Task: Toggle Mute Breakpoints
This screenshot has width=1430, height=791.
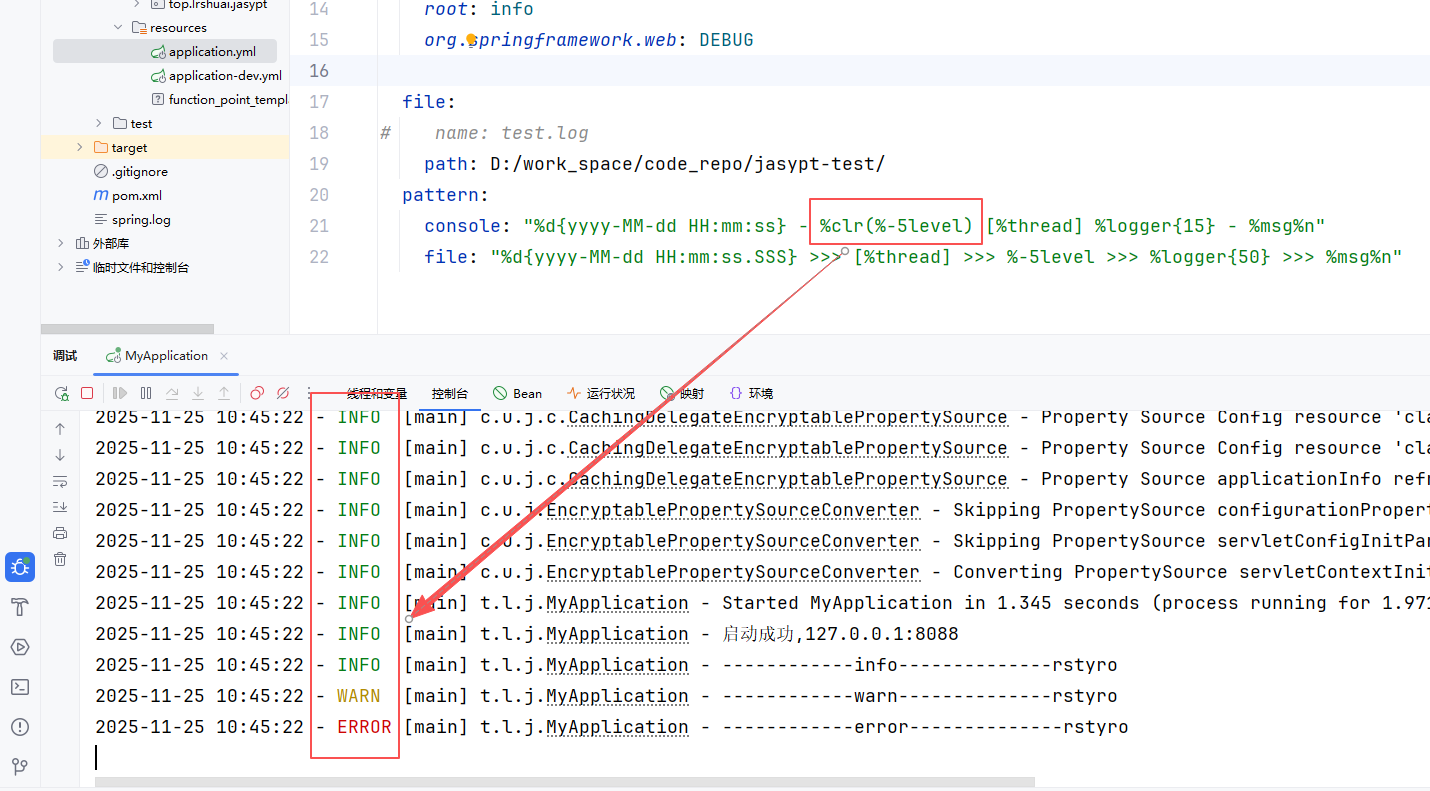Action: (x=283, y=394)
